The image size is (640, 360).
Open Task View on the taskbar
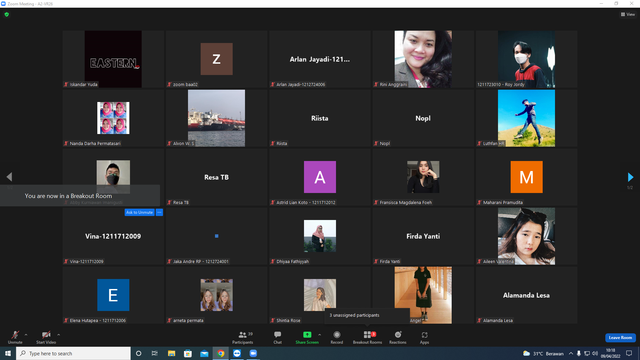155,353
